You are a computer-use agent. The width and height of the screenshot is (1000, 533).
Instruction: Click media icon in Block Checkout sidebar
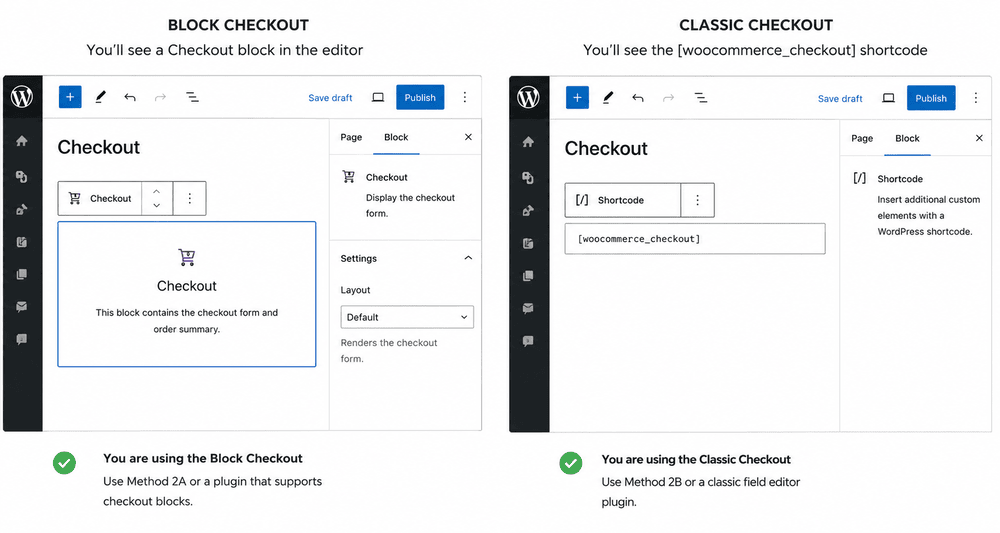coord(22,177)
